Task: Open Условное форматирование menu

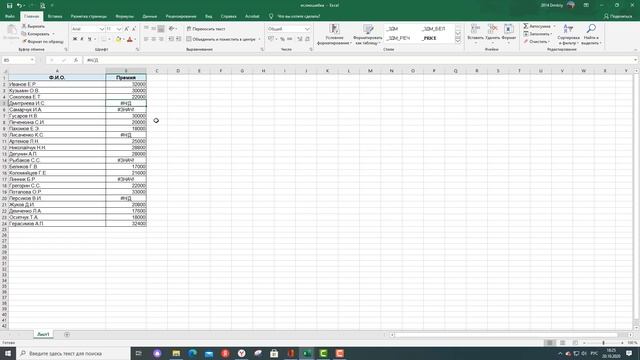Action: pos(334,34)
